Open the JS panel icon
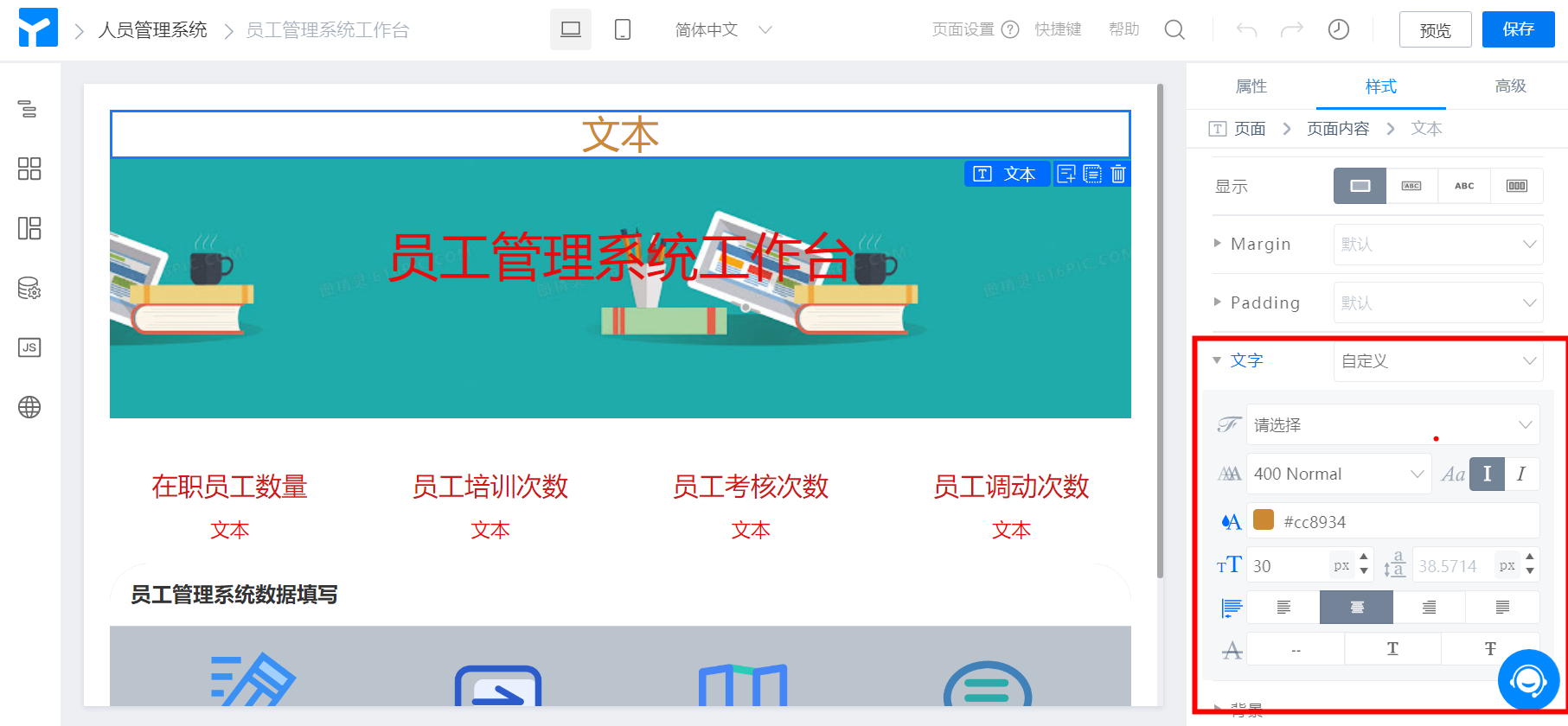The image size is (1568, 726). pyautogui.click(x=29, y=347)
